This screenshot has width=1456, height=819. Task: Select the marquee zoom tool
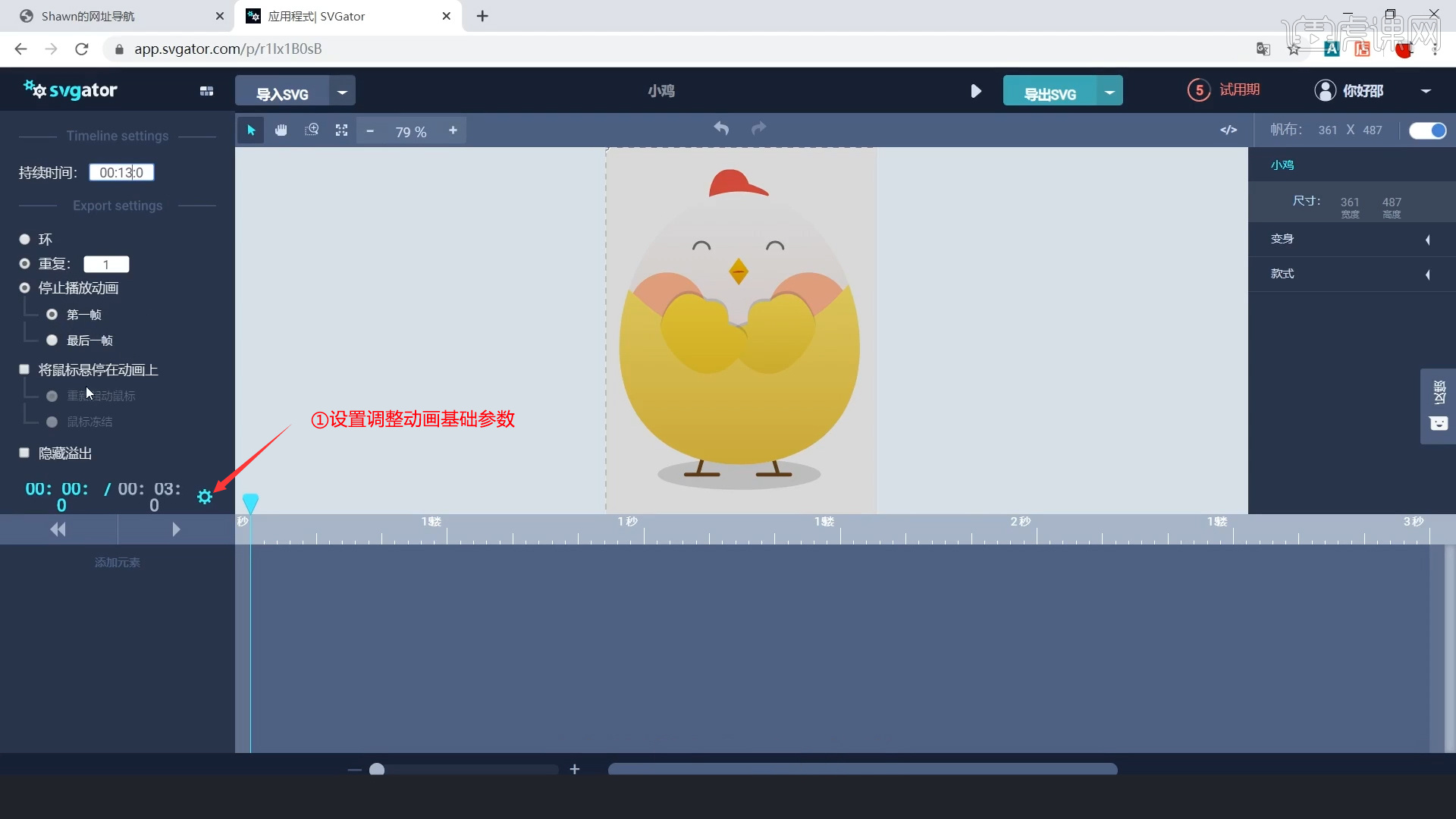pos(311,130)
